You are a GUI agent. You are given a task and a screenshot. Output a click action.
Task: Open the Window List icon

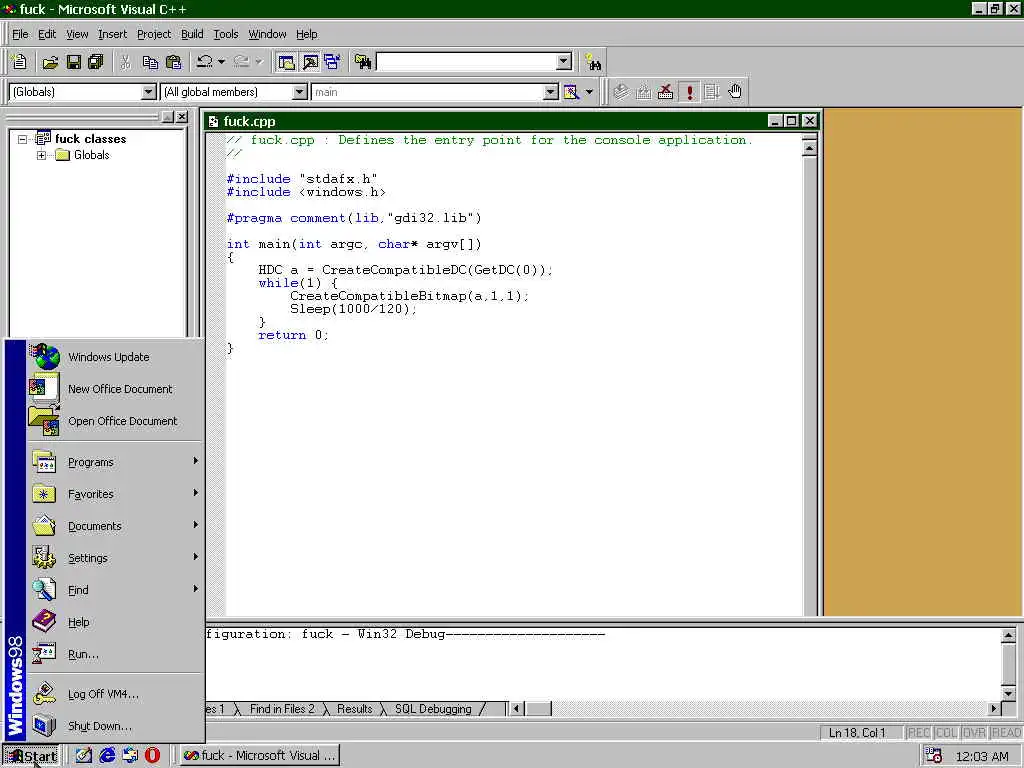coord(332,62)
